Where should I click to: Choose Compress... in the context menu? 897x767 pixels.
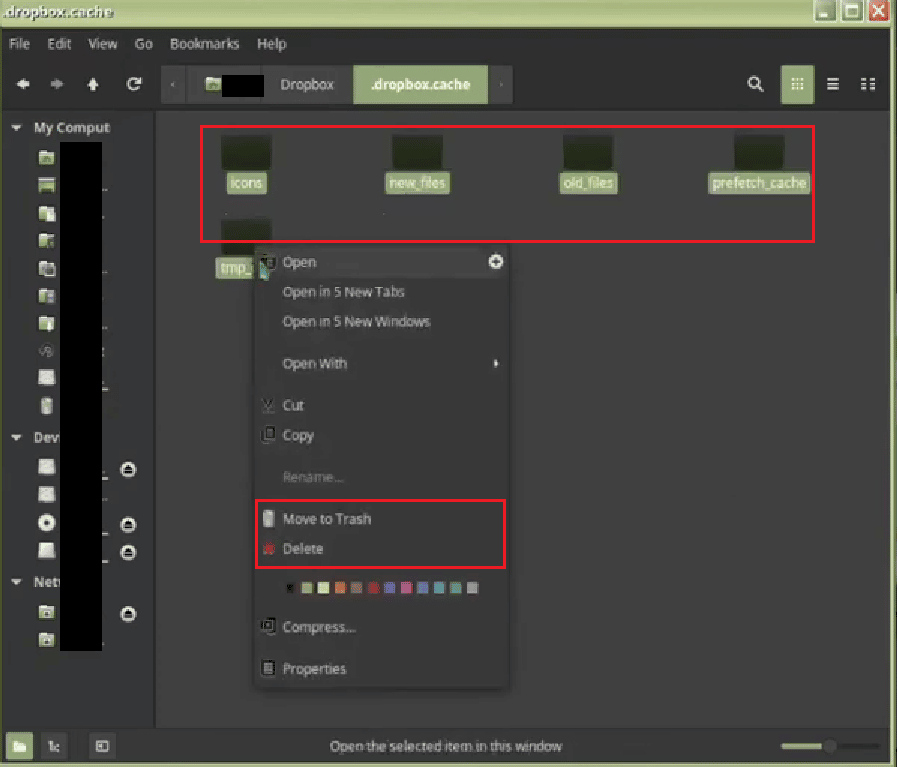coord(380,627)
